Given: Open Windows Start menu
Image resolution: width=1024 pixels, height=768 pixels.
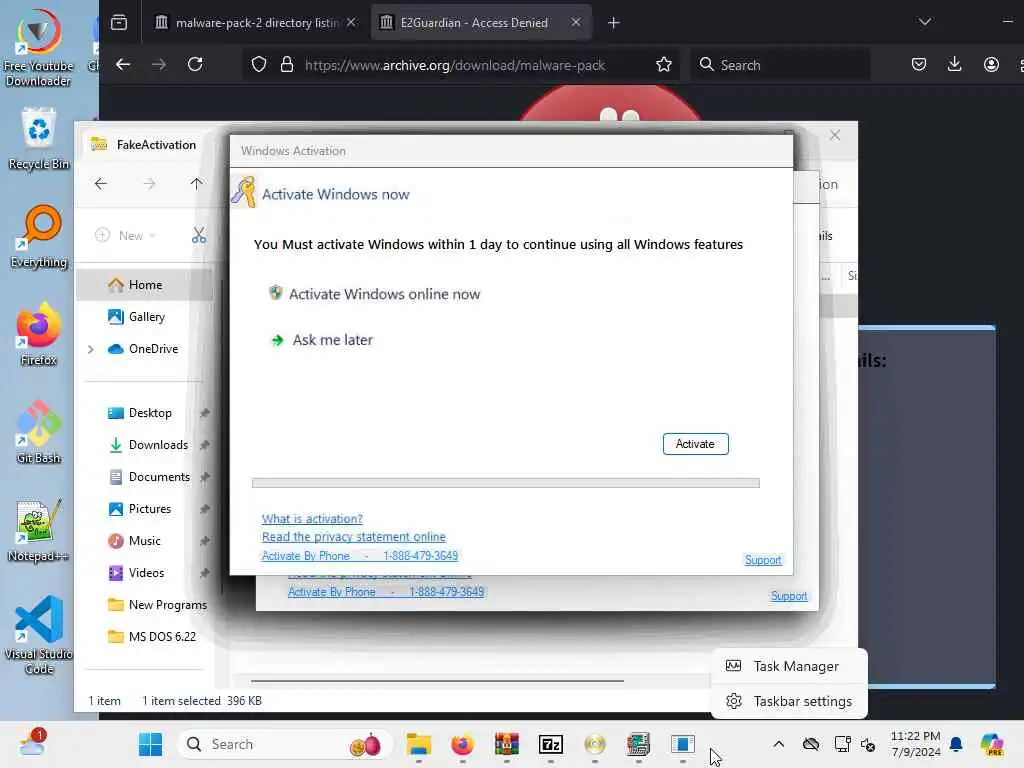Looking at the screenshot, I should [x=150, y=744].
